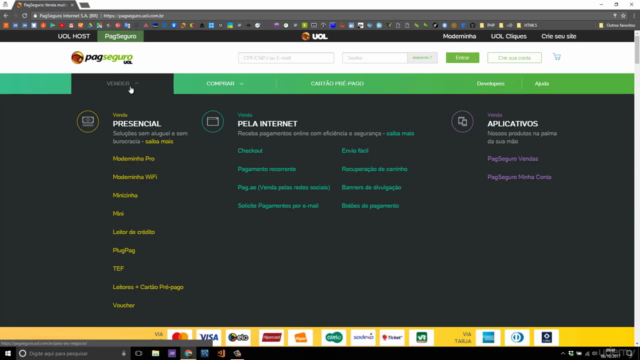
Task: Click the green Entrar button
Action: pyautogui.click(x=462, y=58)
